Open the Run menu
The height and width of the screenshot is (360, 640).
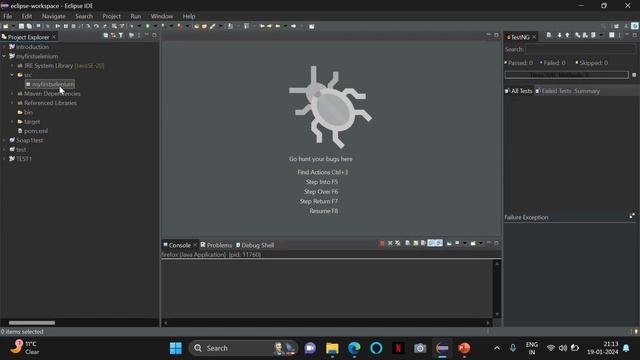pyautogui.click(x=136, y=16)
